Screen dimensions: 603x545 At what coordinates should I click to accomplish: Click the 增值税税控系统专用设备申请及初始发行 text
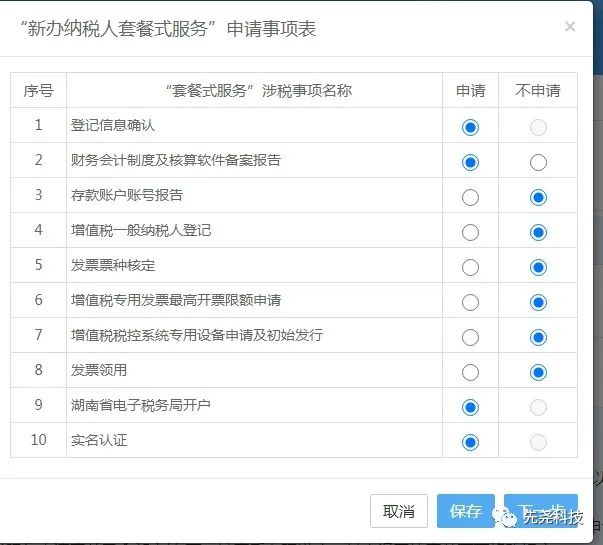point(197,335)
